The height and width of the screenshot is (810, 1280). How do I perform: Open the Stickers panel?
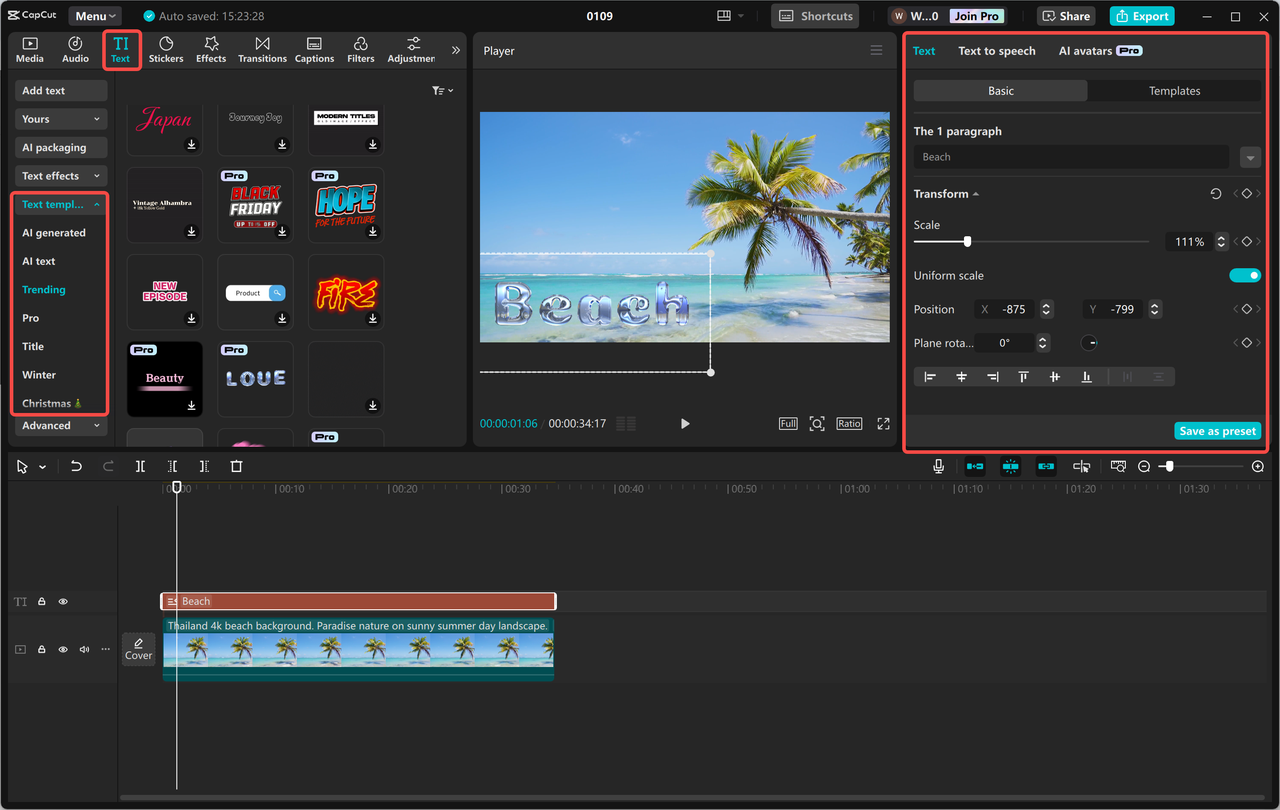[x=166, y=49]
